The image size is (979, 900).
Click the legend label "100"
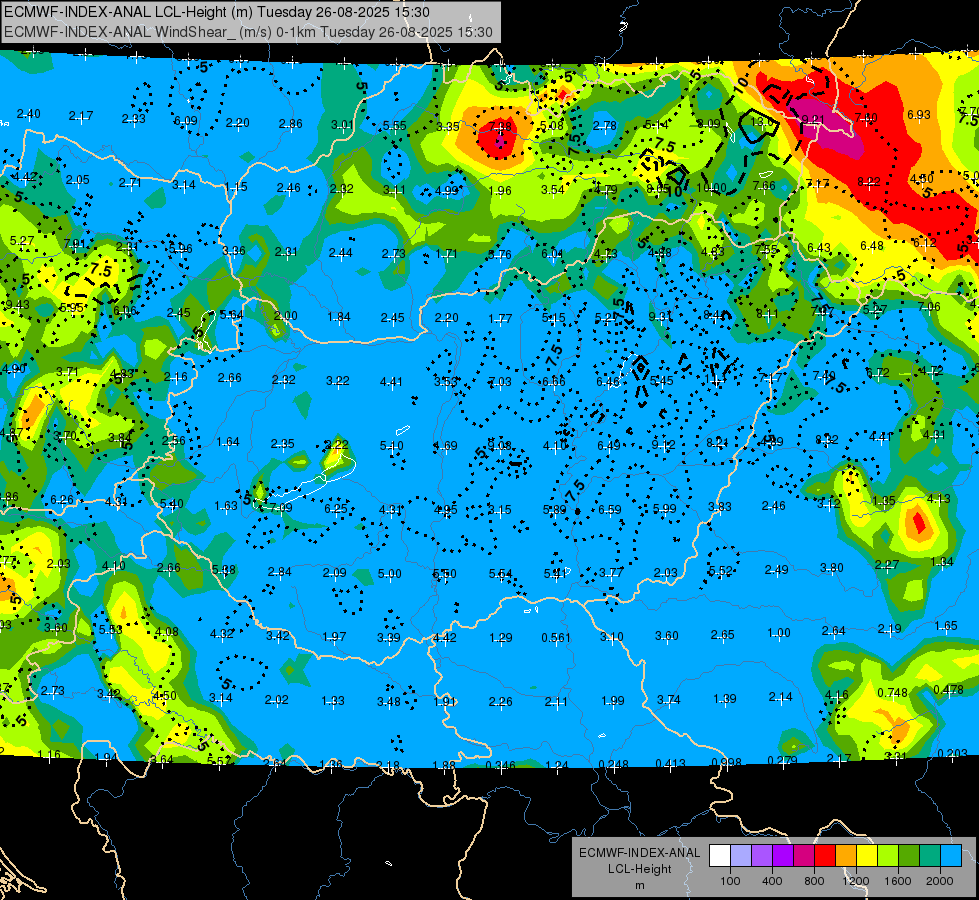pos(730,881)
